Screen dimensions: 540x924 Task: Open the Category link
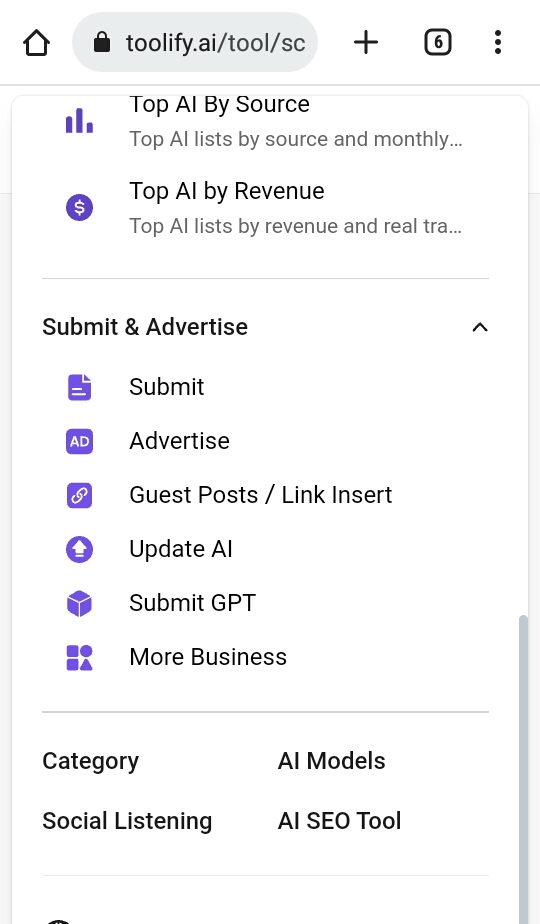tap(91, 761)
